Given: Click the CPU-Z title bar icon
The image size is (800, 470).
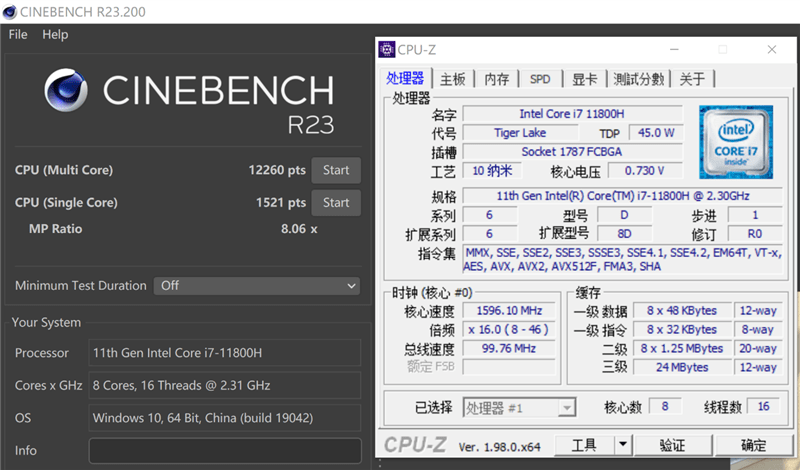Looking at the screenshot, I should tap(387, 50).
